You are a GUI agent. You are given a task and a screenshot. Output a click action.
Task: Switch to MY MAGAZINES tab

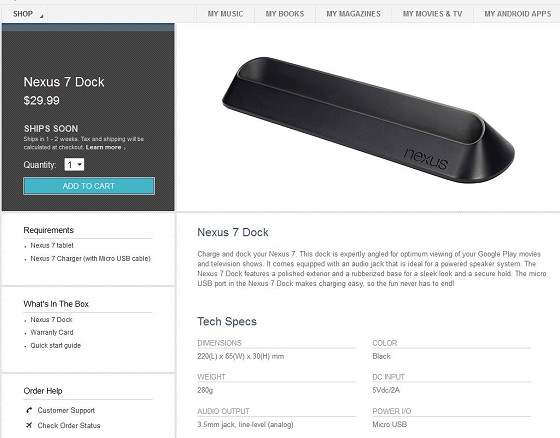353,14
